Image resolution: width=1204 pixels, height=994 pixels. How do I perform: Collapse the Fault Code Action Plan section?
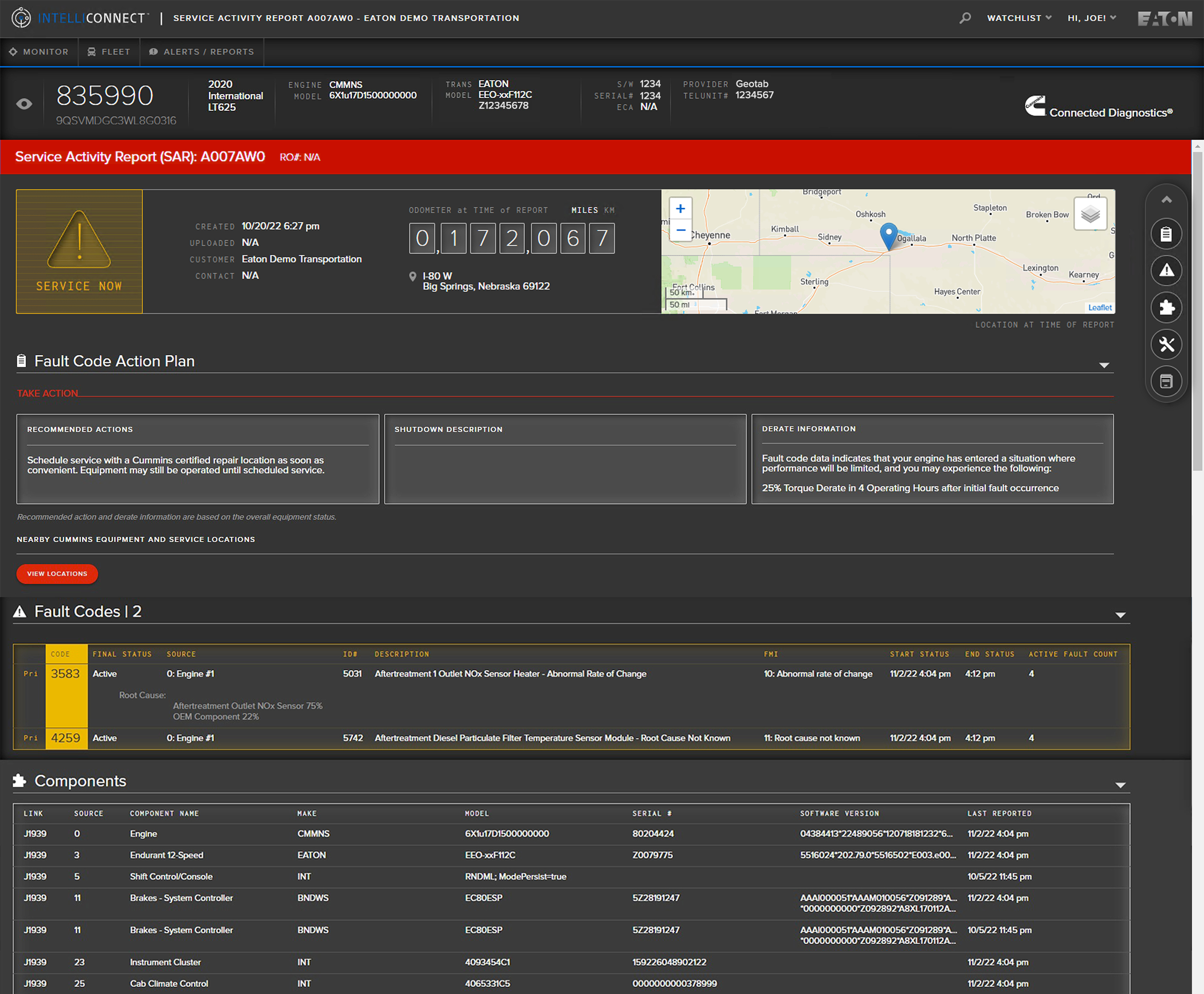(x=1104, y=365)
